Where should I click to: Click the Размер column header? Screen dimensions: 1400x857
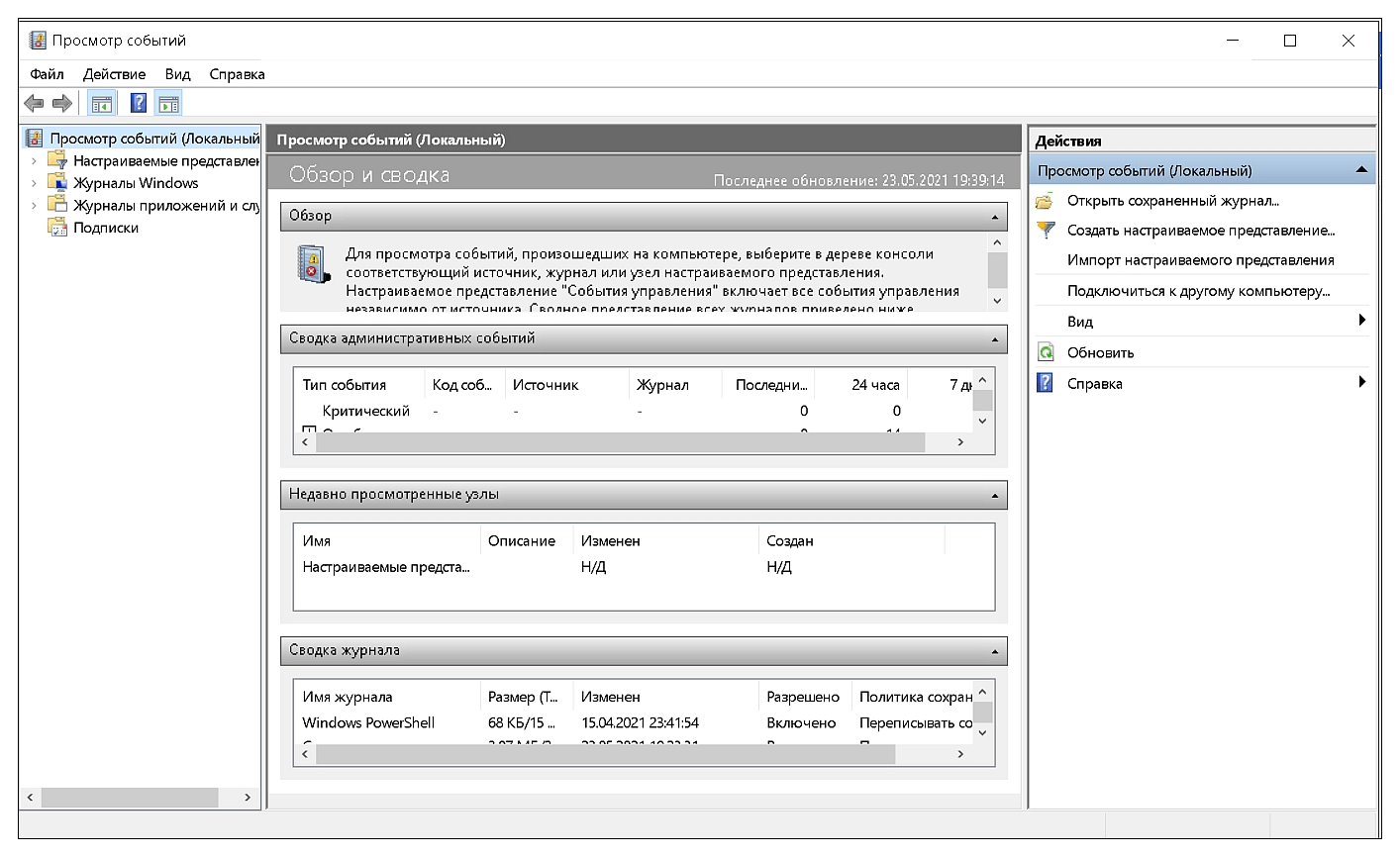pyautogui.click(x=527, y=698)
